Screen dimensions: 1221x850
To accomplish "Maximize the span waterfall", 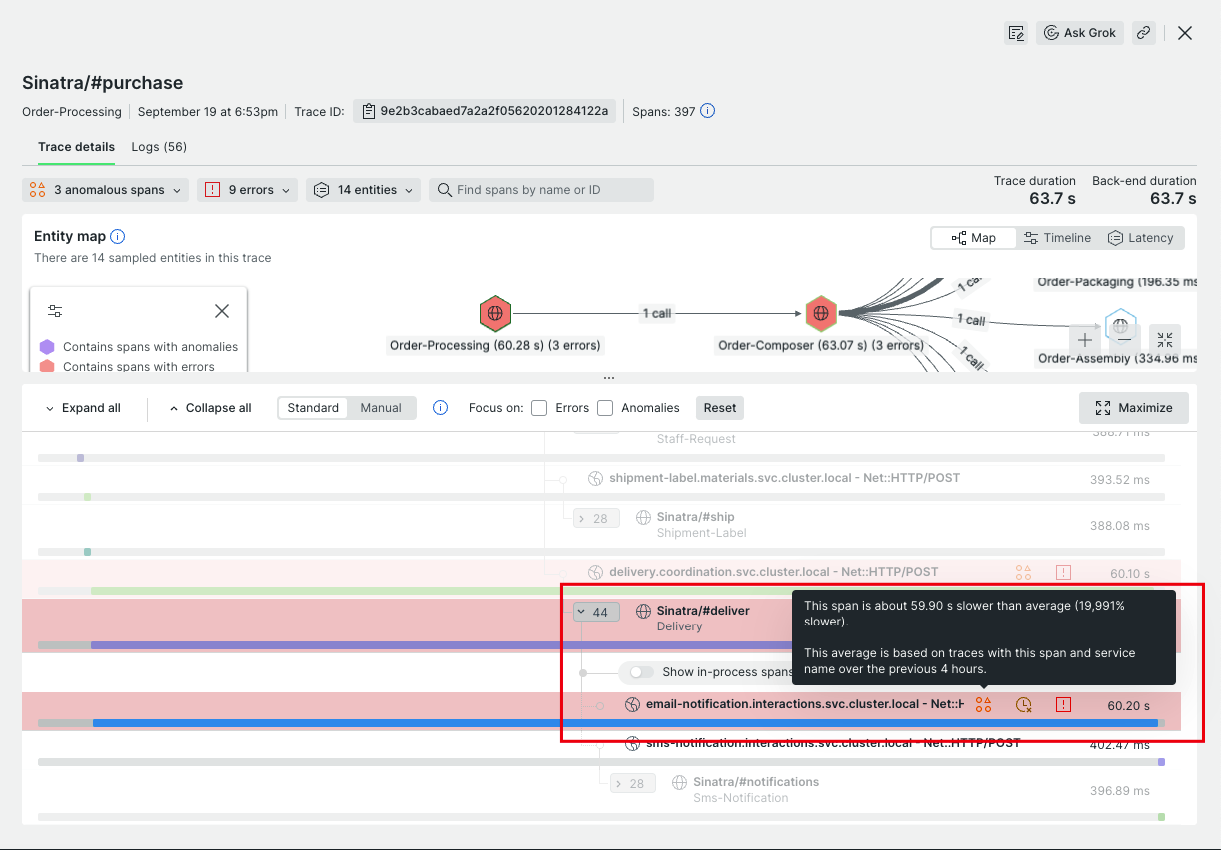I will [x=1134, y=408].
